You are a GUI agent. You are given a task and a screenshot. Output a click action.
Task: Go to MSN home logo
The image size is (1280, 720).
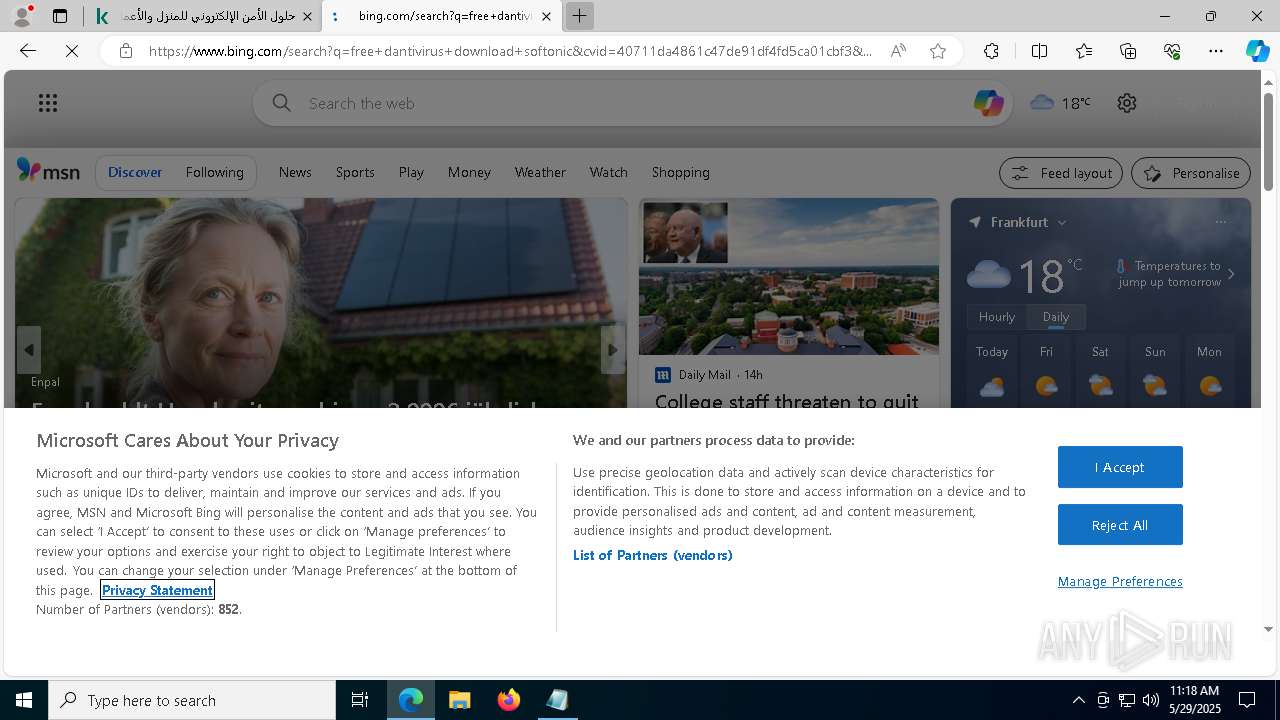[x=48, y=171]
